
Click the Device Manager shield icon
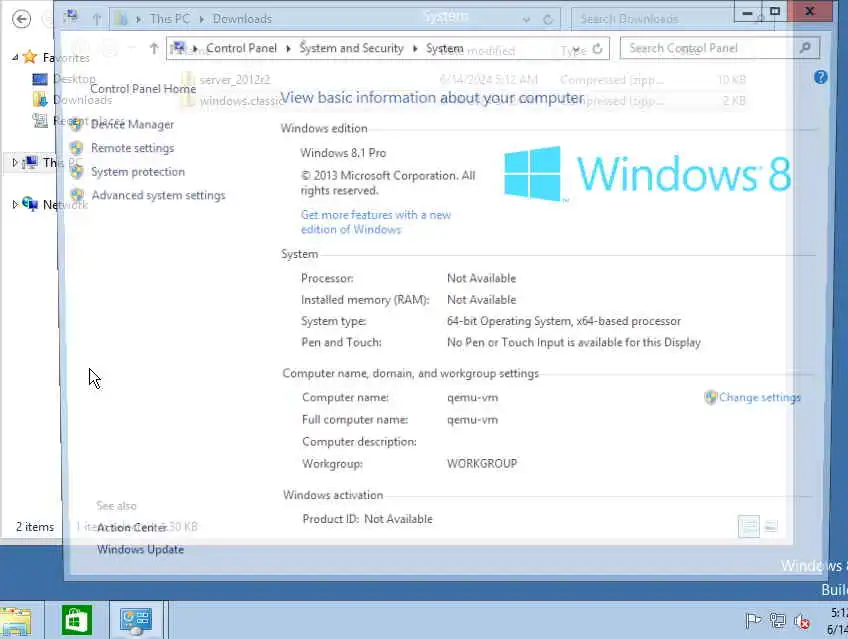coord(76,124)
